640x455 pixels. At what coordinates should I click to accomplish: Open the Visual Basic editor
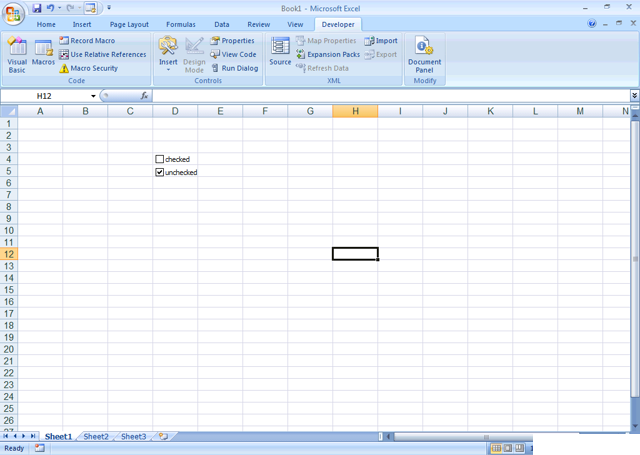(x=17, y=54)
